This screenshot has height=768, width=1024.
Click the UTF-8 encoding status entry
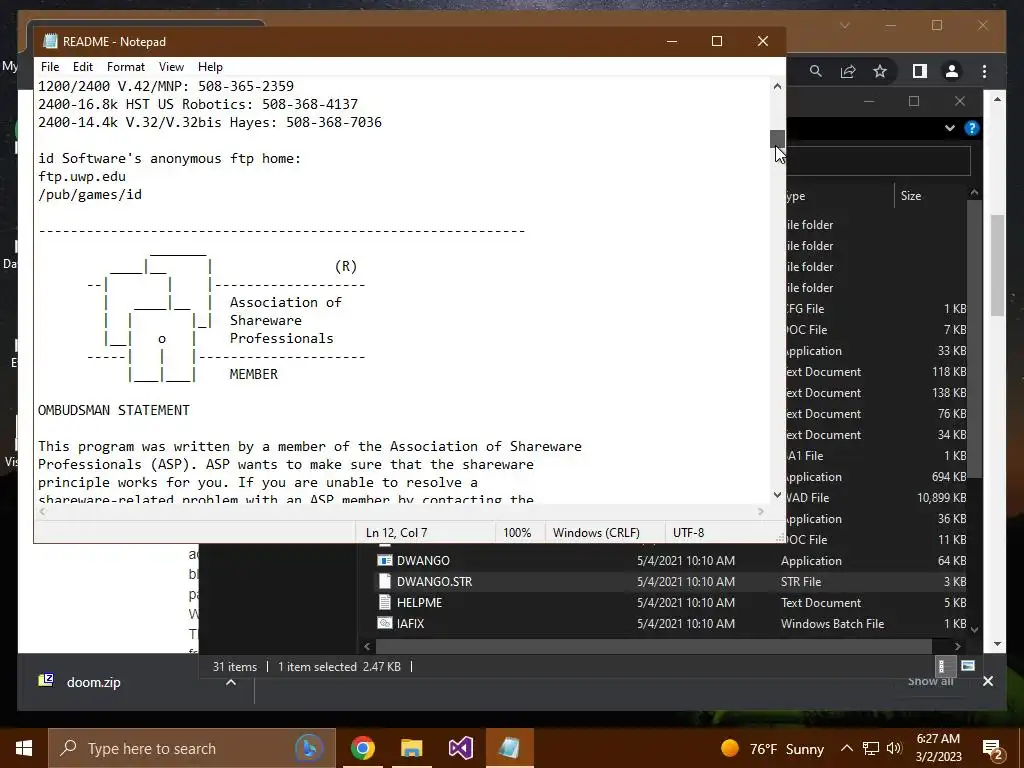coord(688,533)
